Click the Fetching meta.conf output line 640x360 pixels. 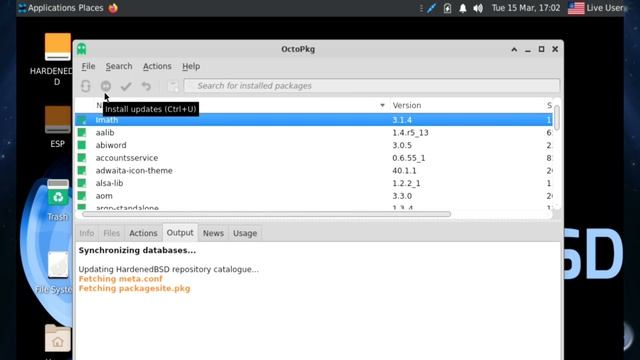pos(120,279)
